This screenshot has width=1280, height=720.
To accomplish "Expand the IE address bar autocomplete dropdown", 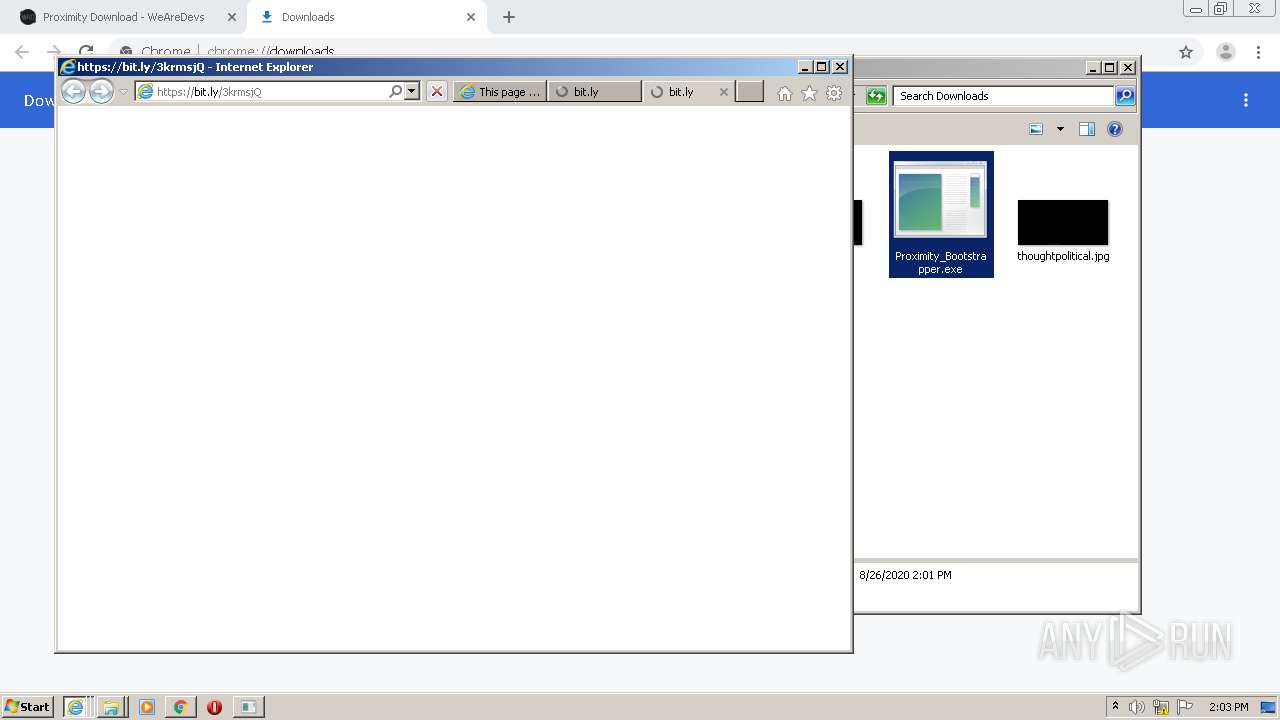I will [x=411, y=92].
